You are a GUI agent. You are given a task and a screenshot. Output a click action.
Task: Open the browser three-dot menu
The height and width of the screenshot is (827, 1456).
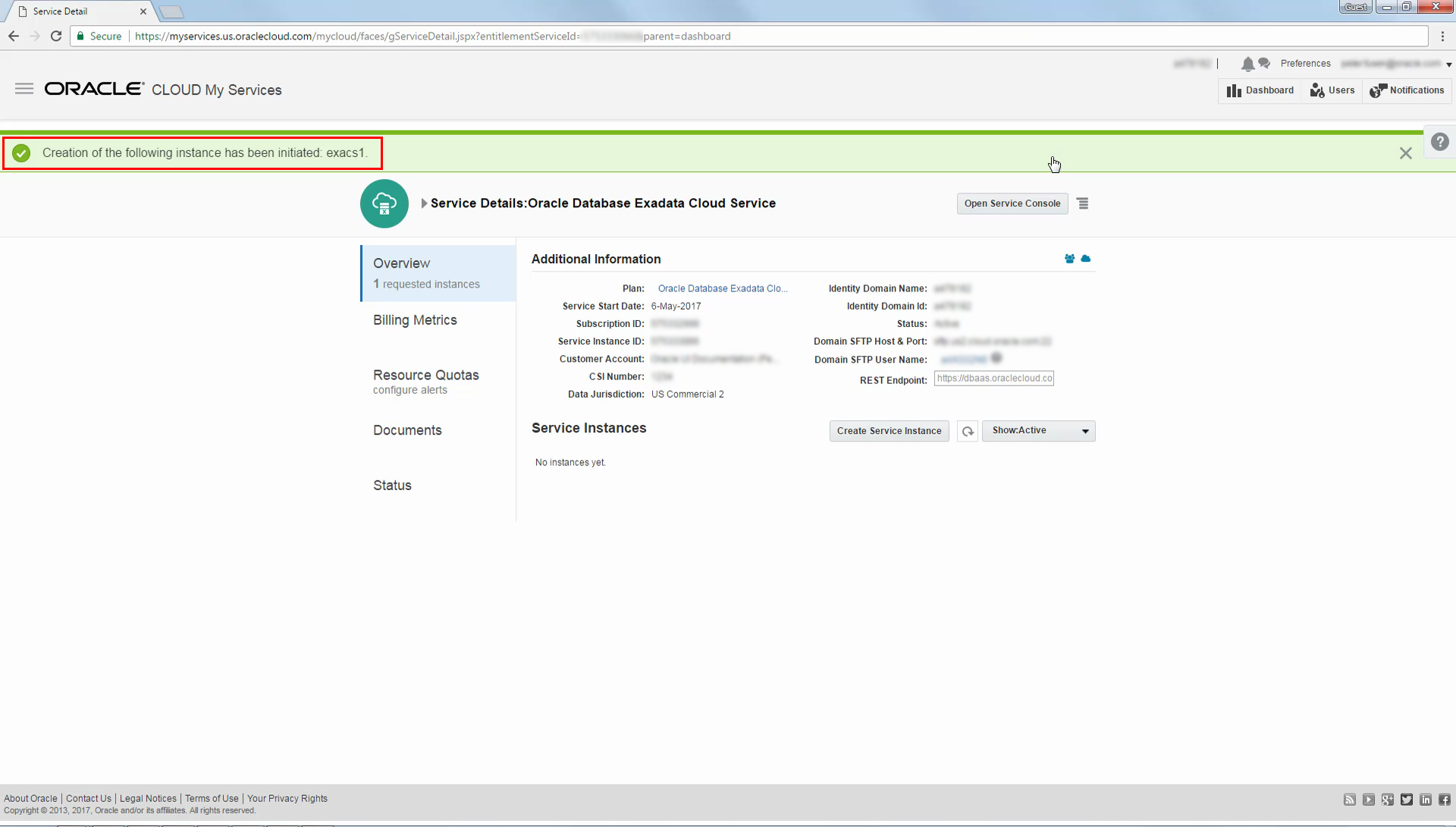pos(1442,36)
